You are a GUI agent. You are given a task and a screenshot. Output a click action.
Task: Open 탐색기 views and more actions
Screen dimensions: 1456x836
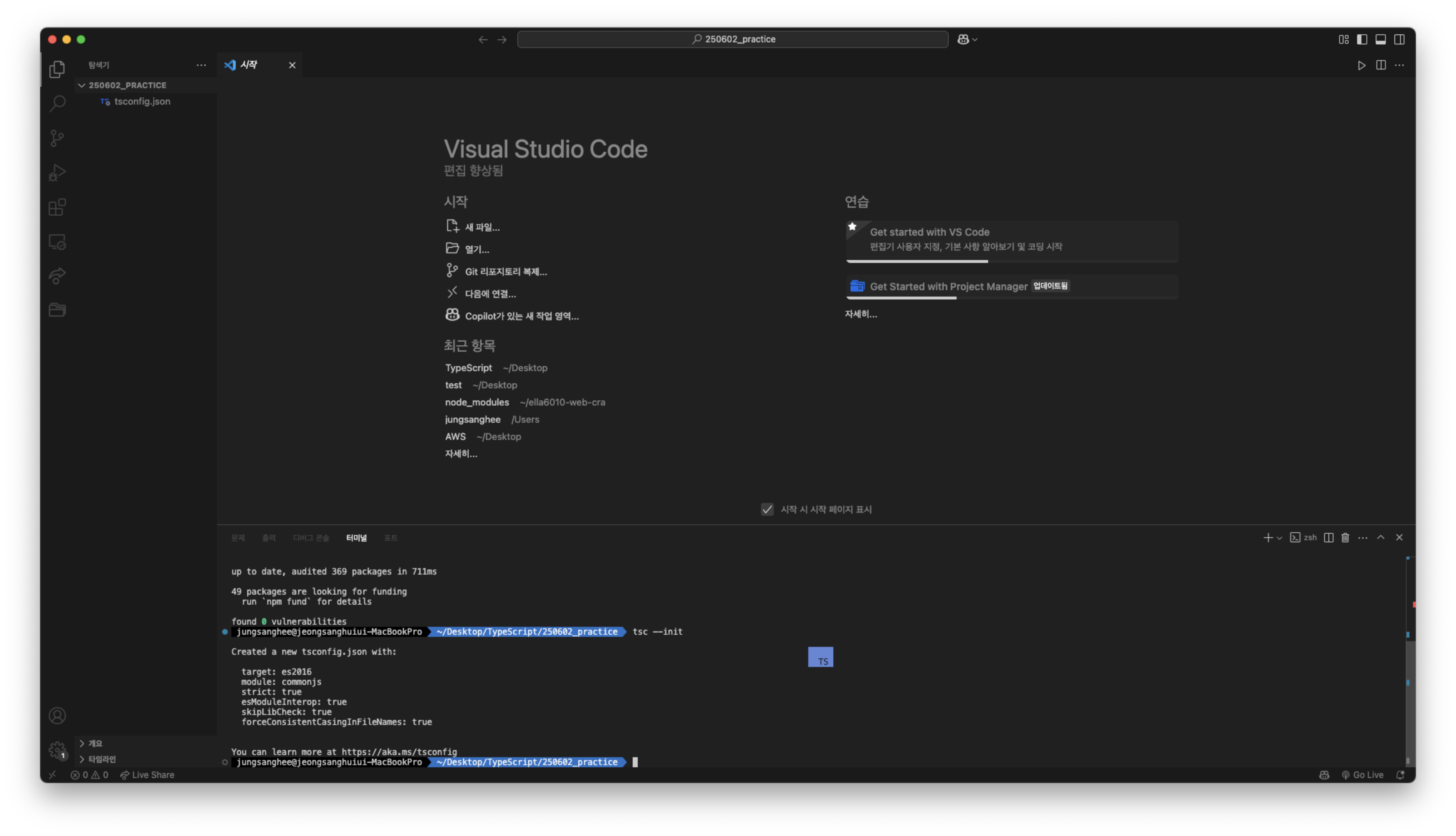click(x=201, y=66)
